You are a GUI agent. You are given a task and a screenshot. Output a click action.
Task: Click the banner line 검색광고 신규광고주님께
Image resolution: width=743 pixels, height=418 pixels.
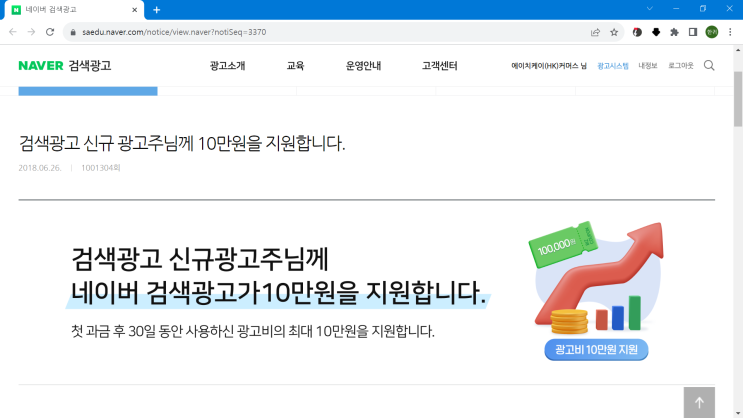tap(199, 259)
